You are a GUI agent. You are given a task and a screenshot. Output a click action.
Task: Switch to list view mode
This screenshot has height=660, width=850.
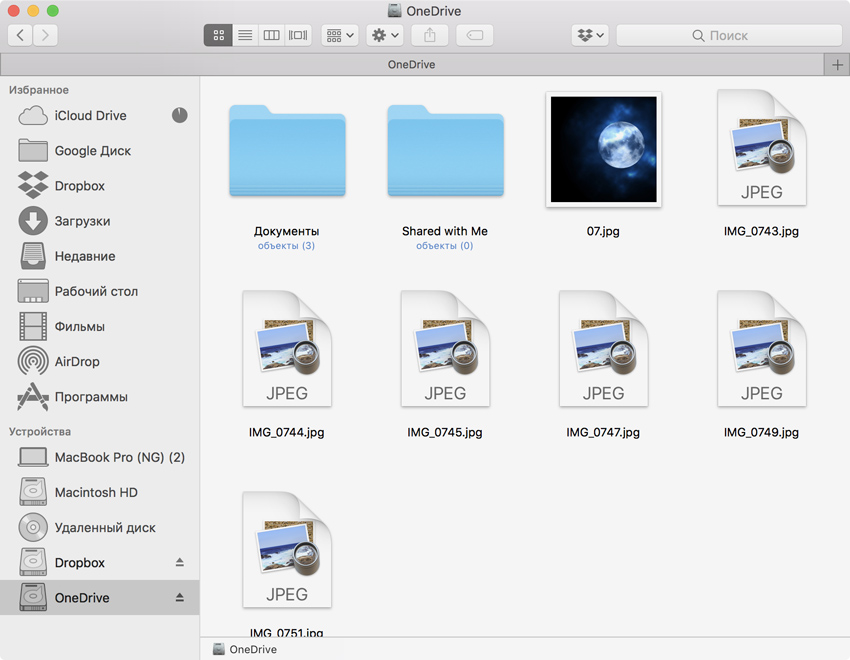[245, 35]
